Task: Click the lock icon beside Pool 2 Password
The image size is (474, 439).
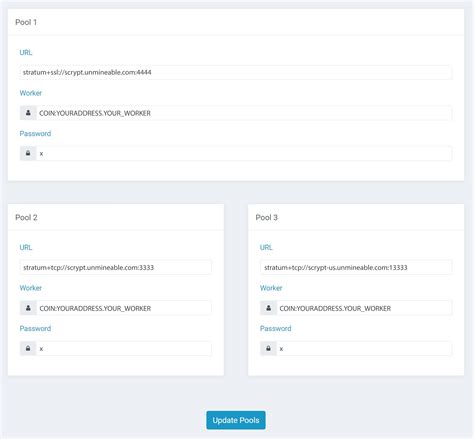Action: [x=28, y=348]
